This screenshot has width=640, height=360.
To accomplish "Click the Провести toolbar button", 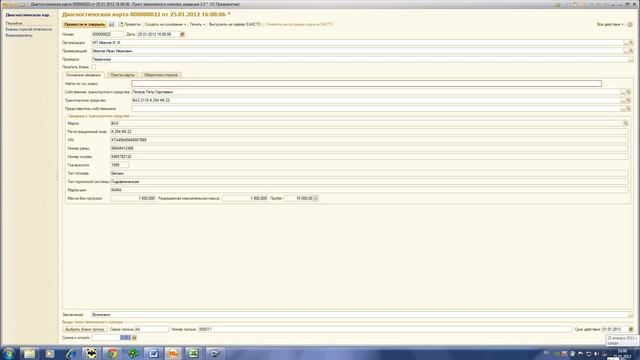I will pyautogui.click(x=129, y=24).
